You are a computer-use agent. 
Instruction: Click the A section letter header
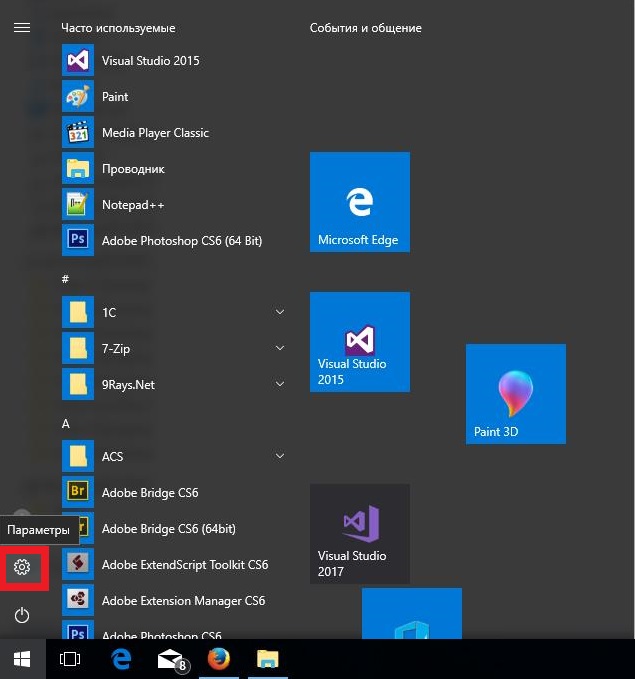click(x=65, y=424)
